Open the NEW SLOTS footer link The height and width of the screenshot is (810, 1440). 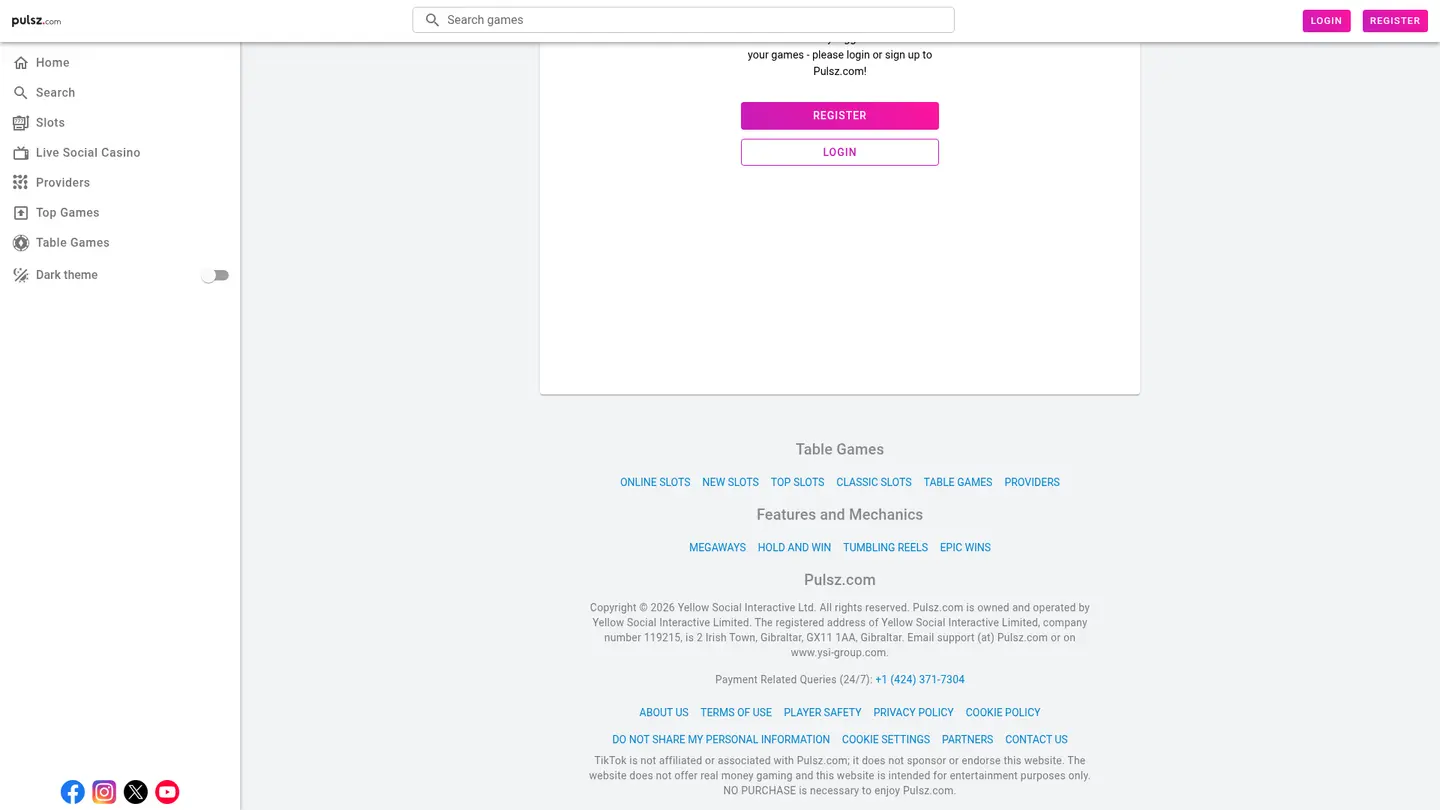[730, 482]
